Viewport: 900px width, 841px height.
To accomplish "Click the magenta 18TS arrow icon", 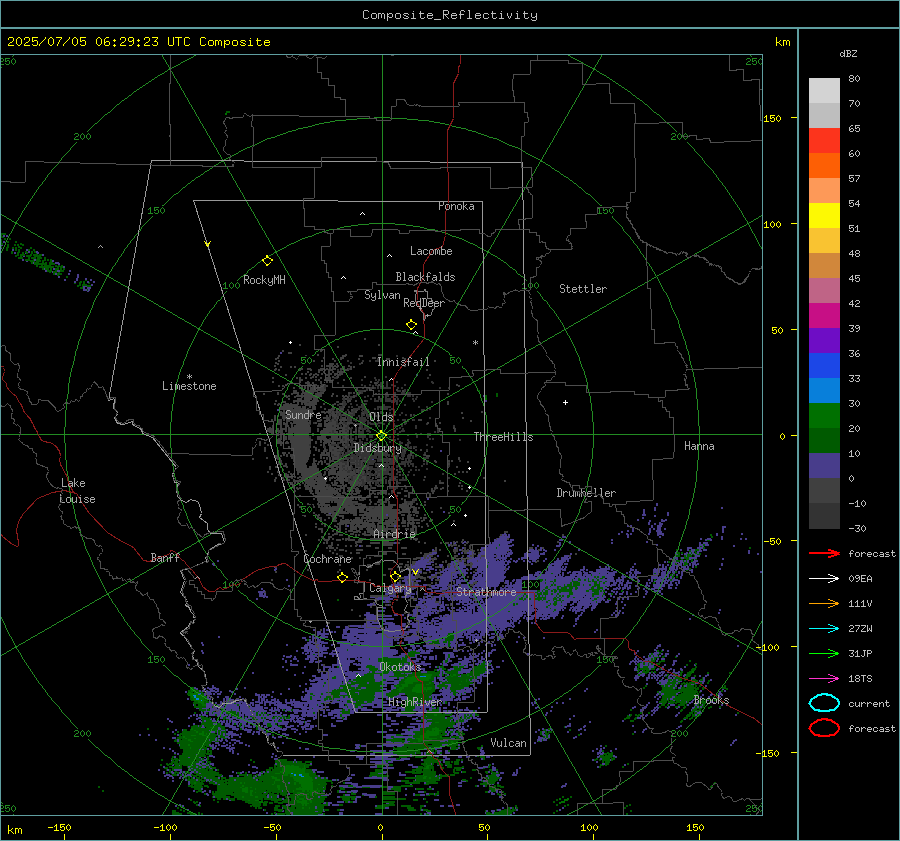I will (x=824, y=679).
